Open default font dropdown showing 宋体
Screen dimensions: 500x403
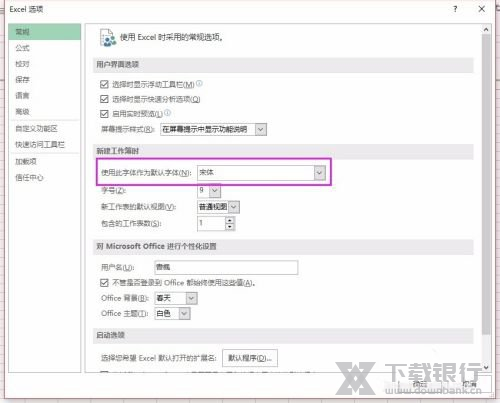tap(319, 173)
